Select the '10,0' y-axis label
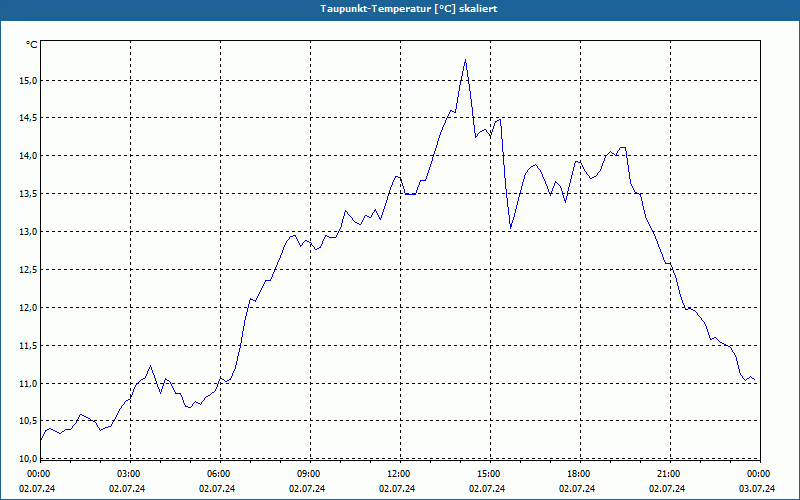 coord(29,459)
